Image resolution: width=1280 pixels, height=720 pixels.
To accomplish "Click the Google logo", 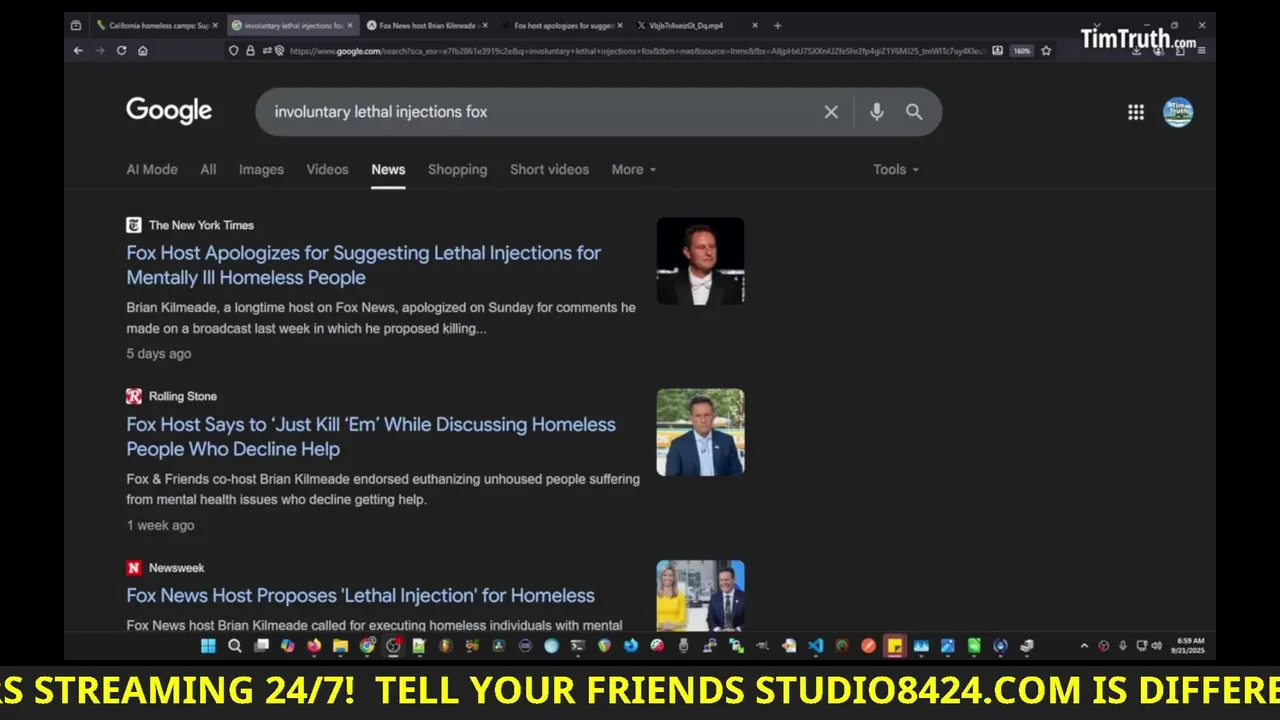I will 169,111.
